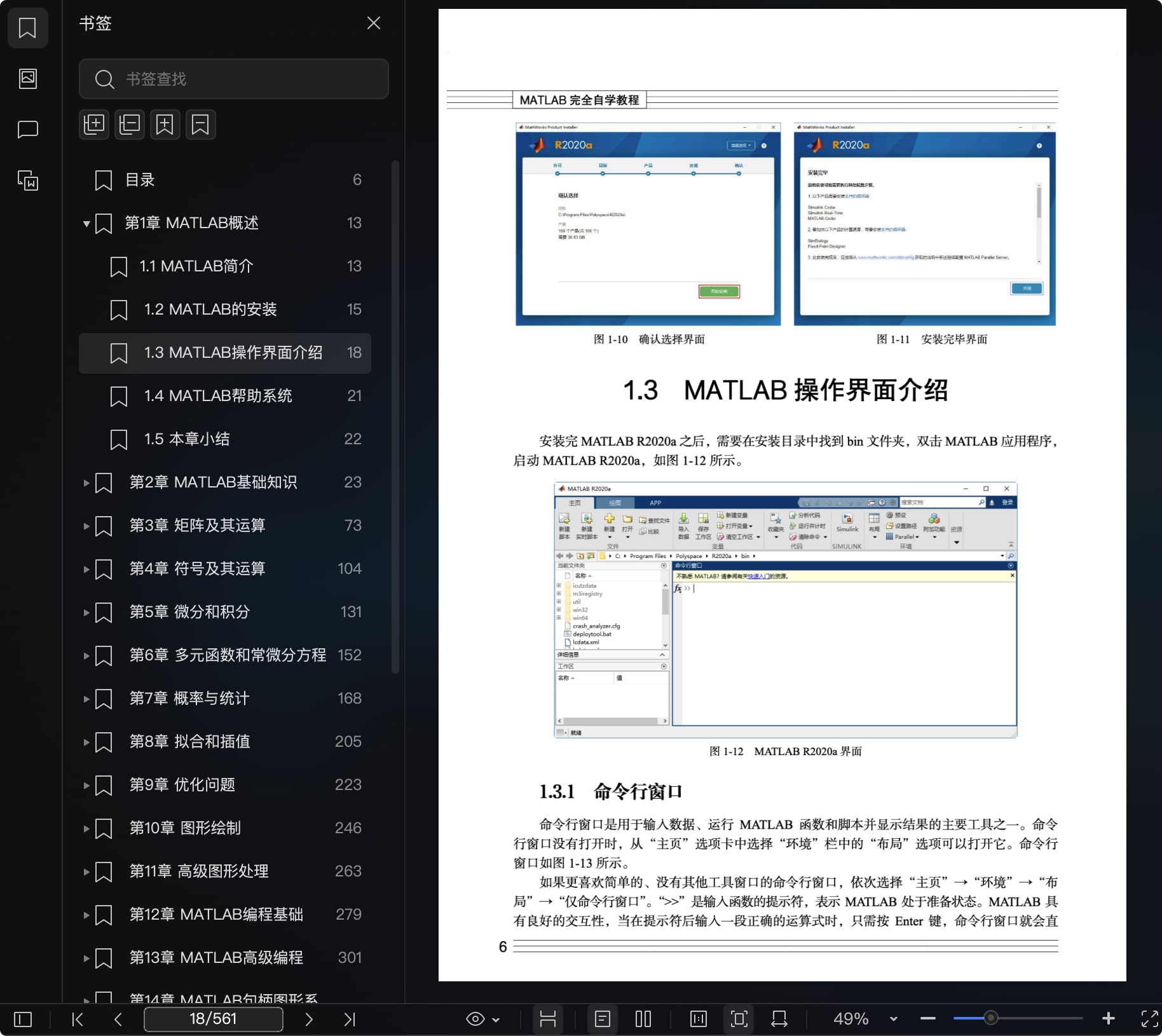
Task: Open the comments sidebar panel
Action: point(27,130)
